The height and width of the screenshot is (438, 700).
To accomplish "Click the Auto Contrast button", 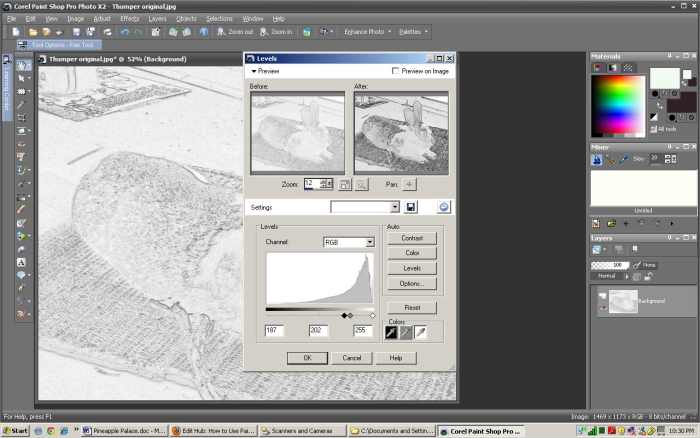I will 412,238.
